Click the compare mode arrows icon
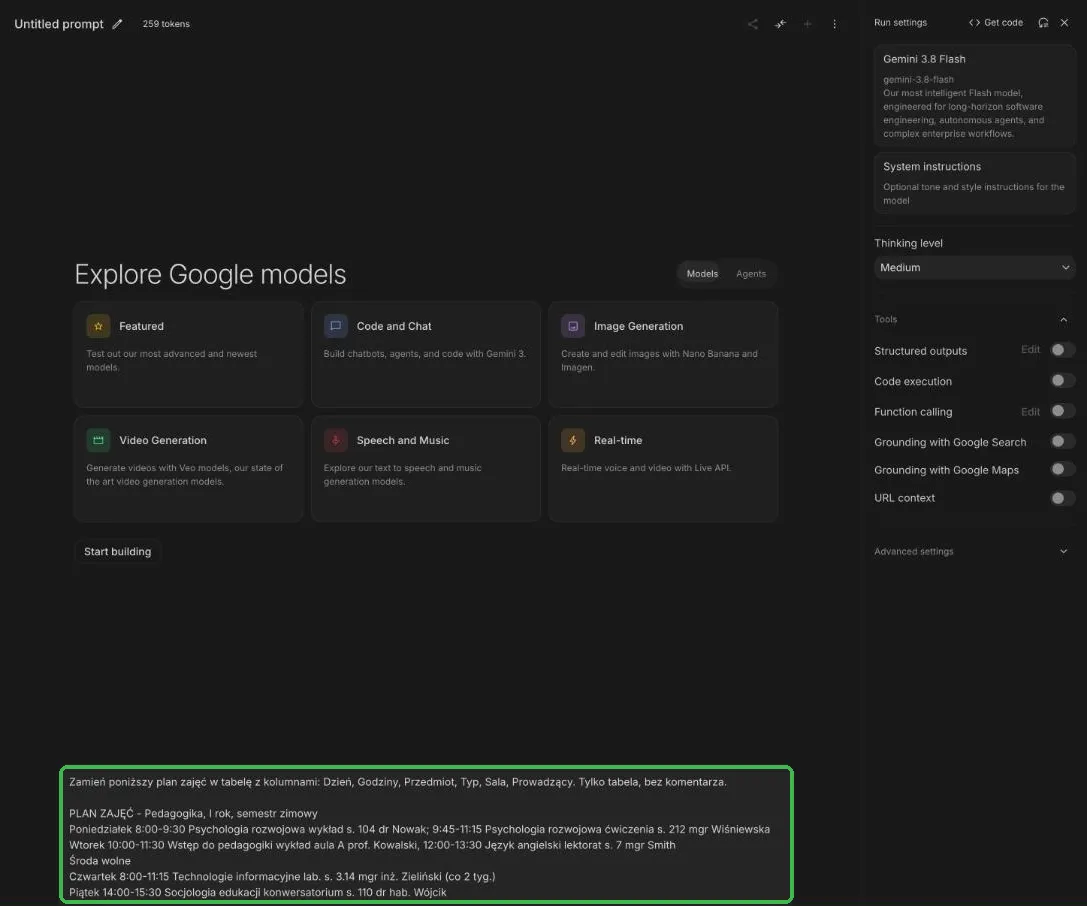Screen dimensions: 1087x906 click(x=781, y=24)
